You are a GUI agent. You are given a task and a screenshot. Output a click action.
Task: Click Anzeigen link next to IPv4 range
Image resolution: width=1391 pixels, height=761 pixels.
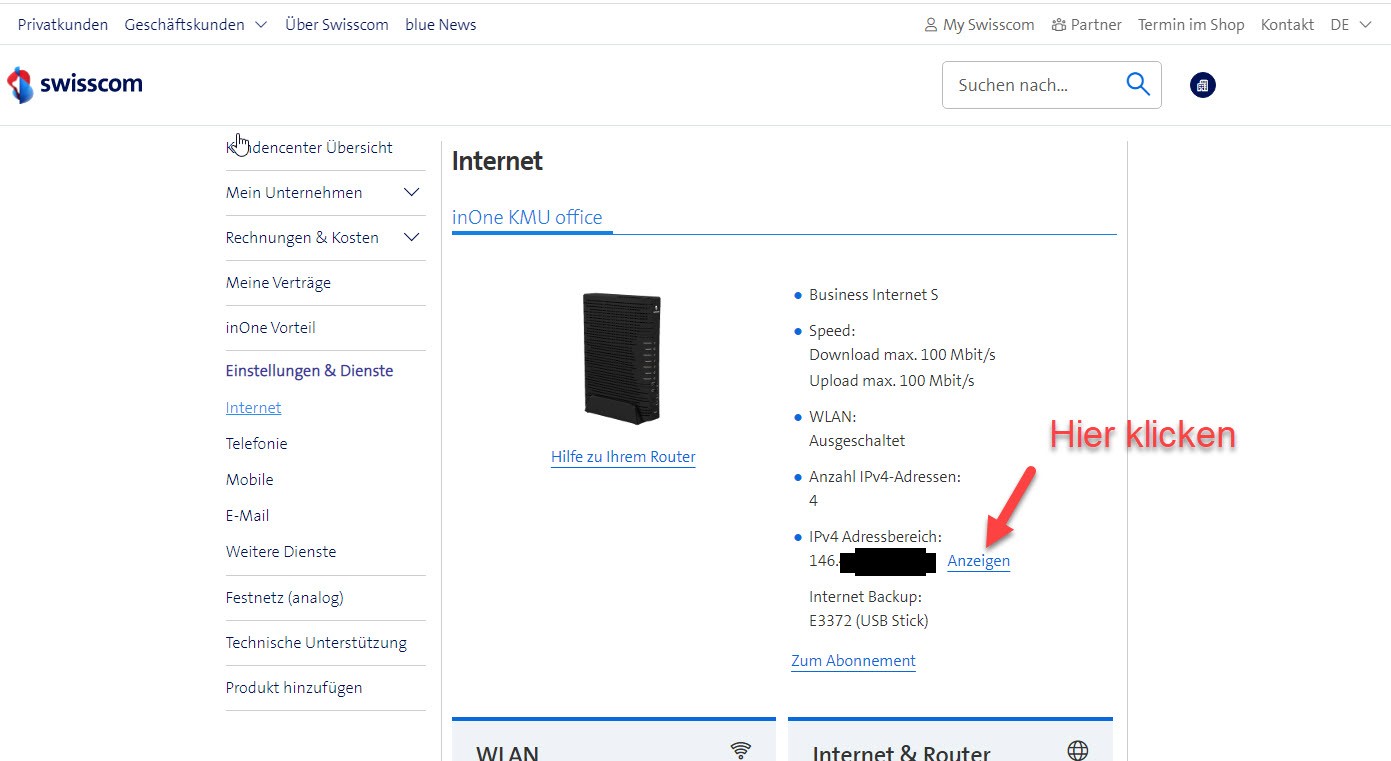click(x=978, y=561)
